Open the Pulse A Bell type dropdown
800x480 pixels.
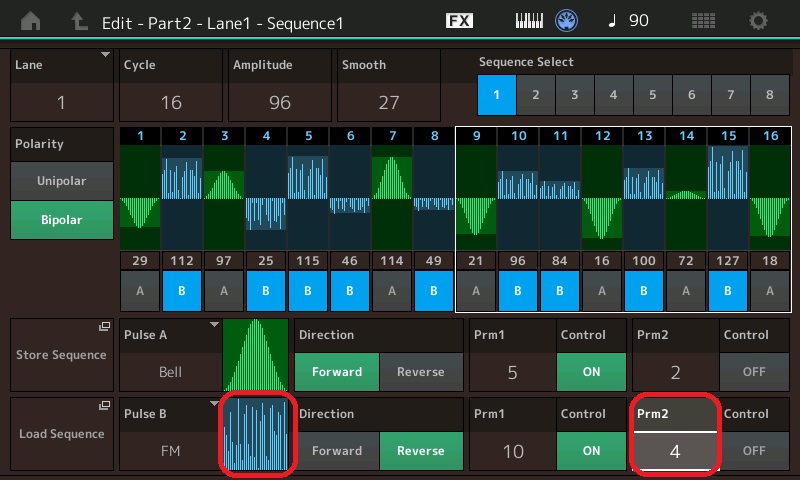pyautogui.click(x=170, y=356)
